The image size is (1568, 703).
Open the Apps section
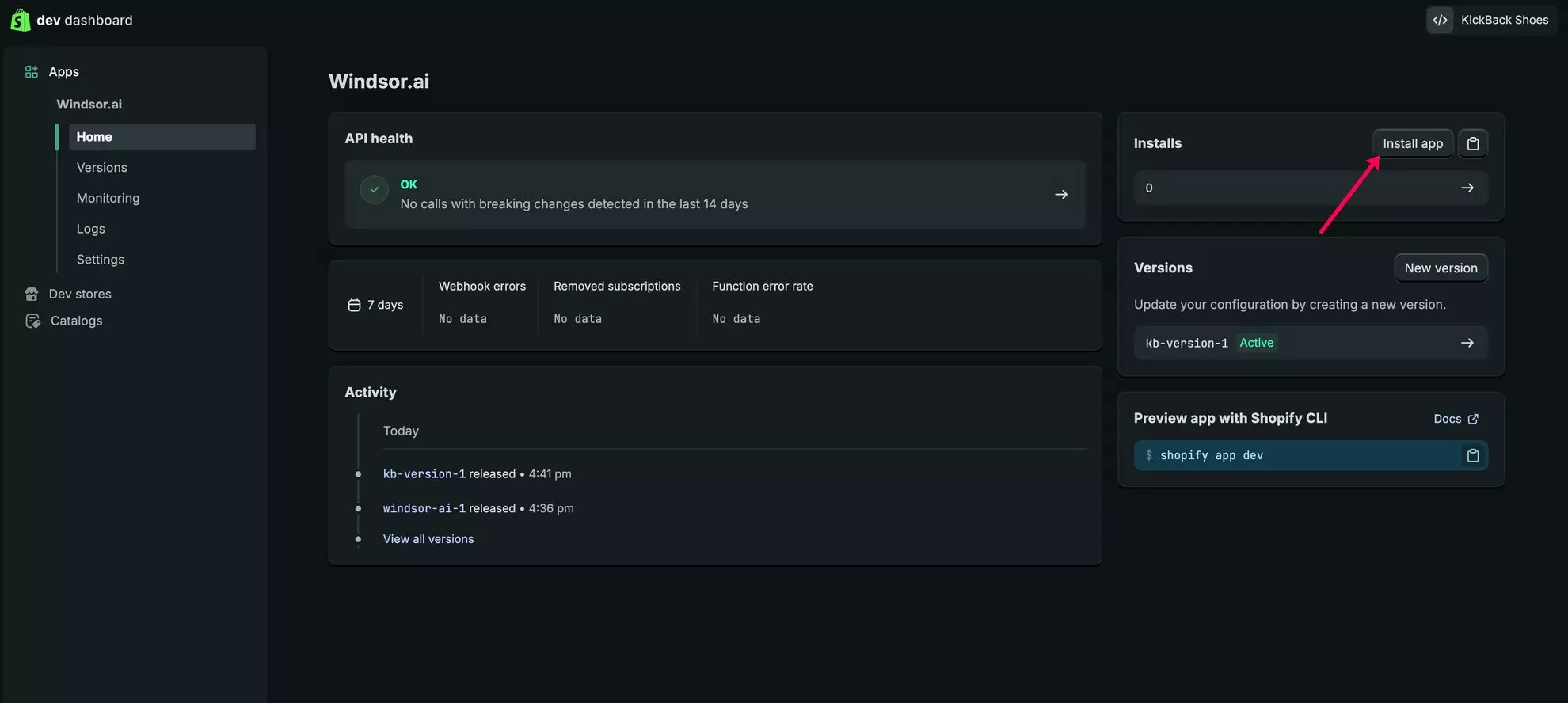[x=63, y=72]
